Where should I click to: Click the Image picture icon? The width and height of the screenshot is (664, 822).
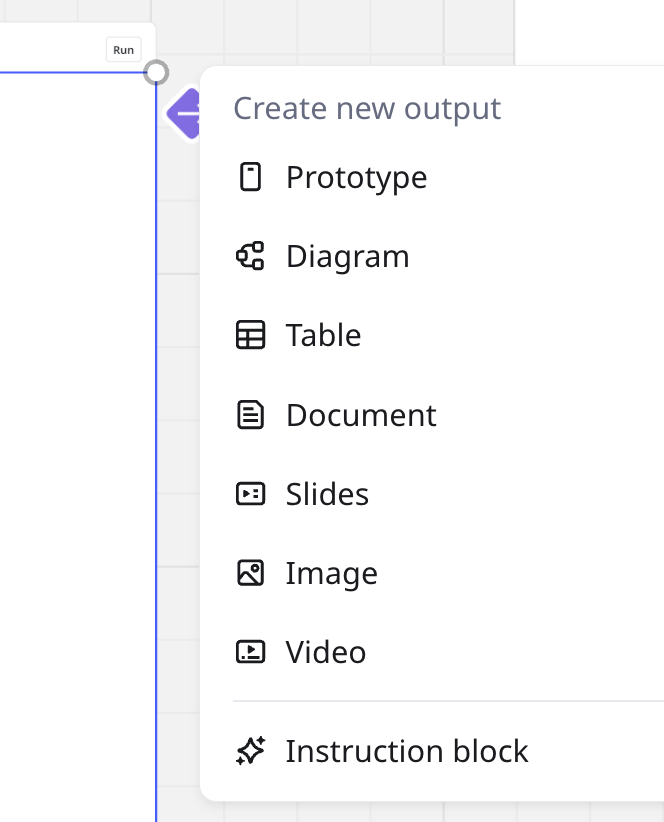click(x=250, y=573)
